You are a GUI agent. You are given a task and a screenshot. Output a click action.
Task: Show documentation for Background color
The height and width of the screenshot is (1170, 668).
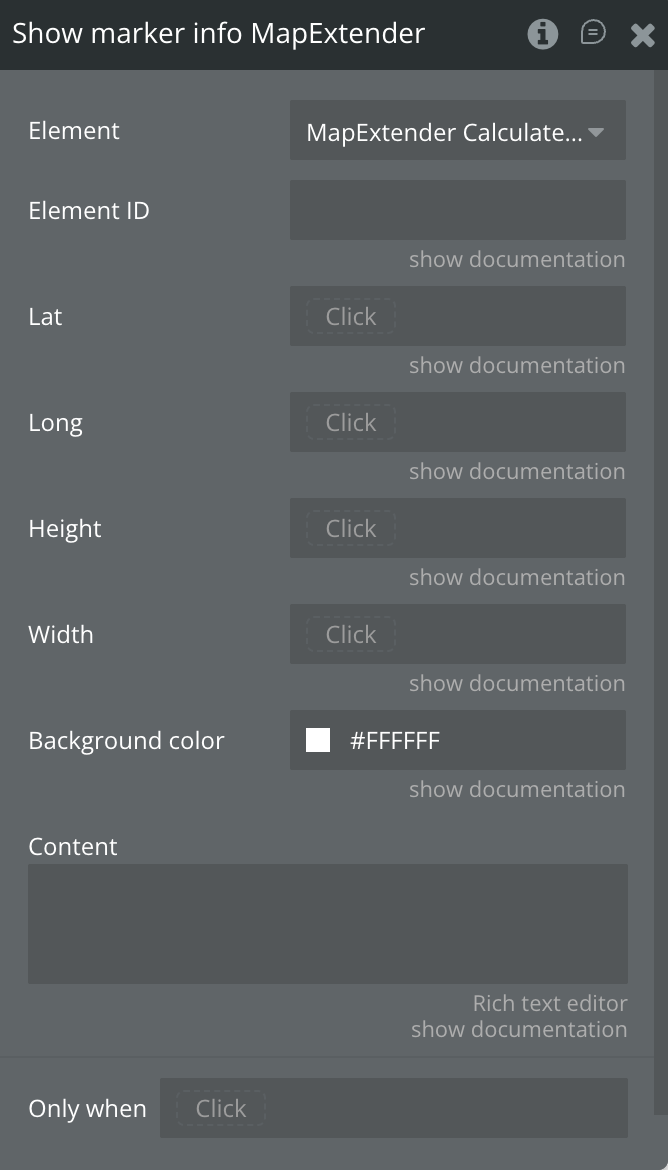pos(516,790)
